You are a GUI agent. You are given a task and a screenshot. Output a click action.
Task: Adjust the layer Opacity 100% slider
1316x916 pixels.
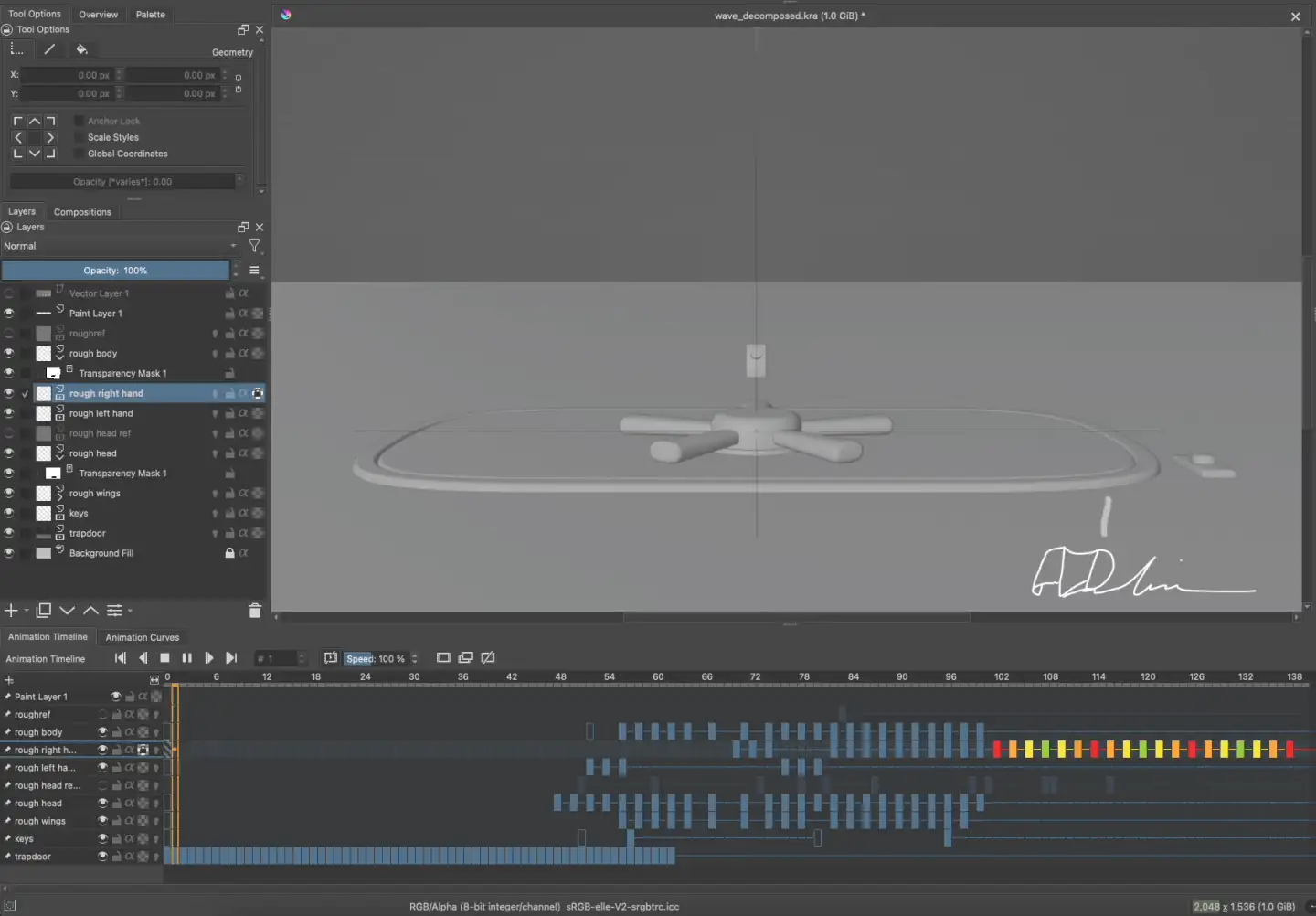pos(115,271)
